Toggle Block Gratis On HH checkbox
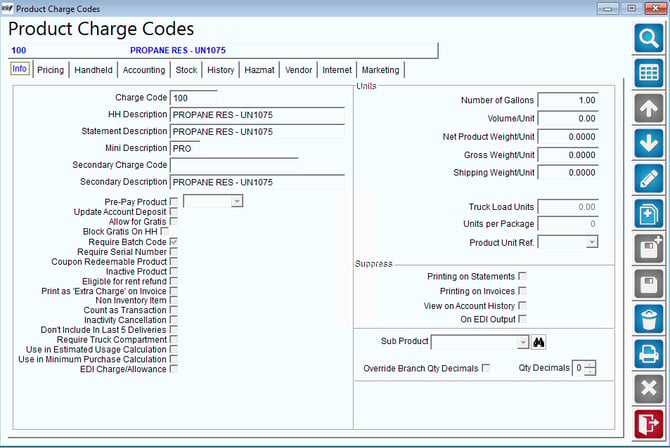Screen dimensions: 670x448 click(x=165, y=231)
